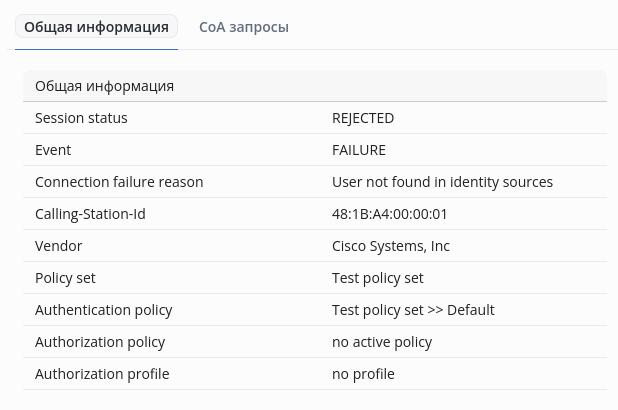Click 'Test policy set >> Default' value
Image resolution: width=618 pixels, height=410 pixels.
[413, 310]
